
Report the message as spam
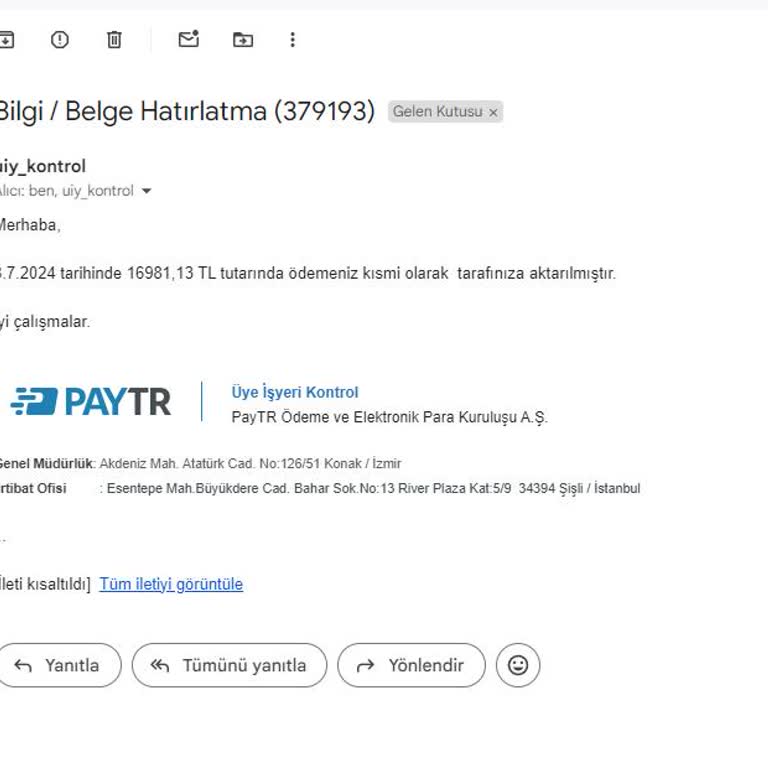60,40
